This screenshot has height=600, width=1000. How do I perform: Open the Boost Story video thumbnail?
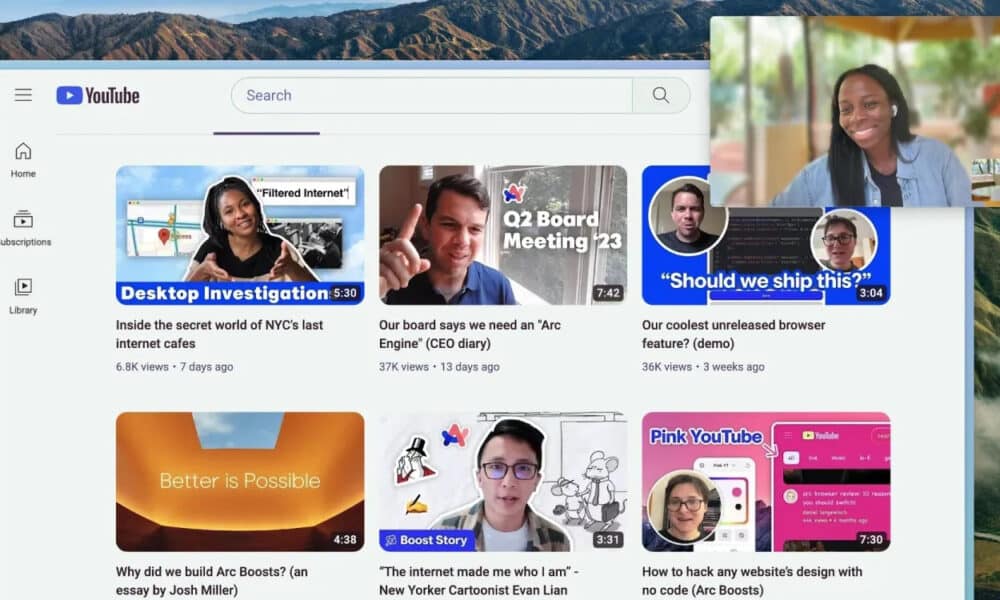point(503,481)
